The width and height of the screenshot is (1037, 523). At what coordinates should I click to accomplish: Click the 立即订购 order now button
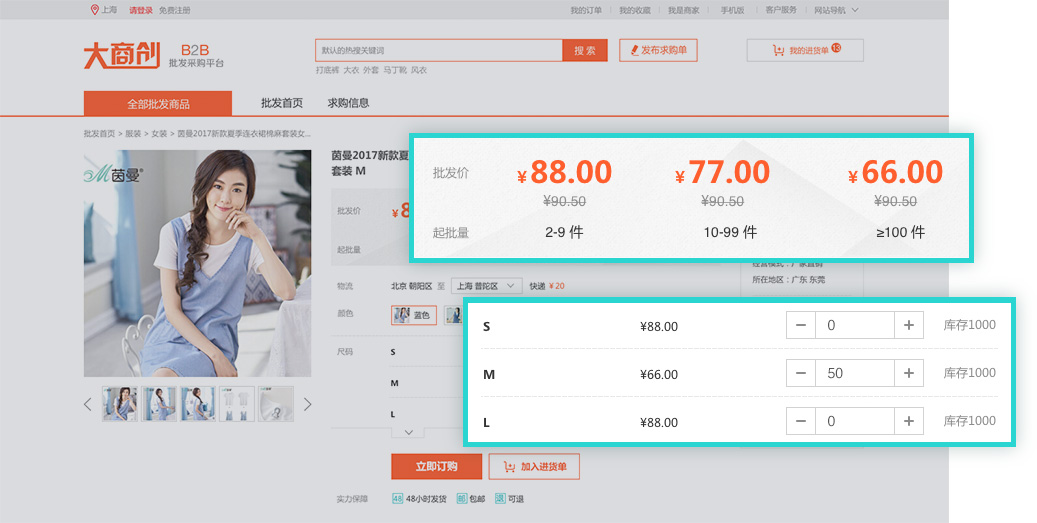coord(436,466)
